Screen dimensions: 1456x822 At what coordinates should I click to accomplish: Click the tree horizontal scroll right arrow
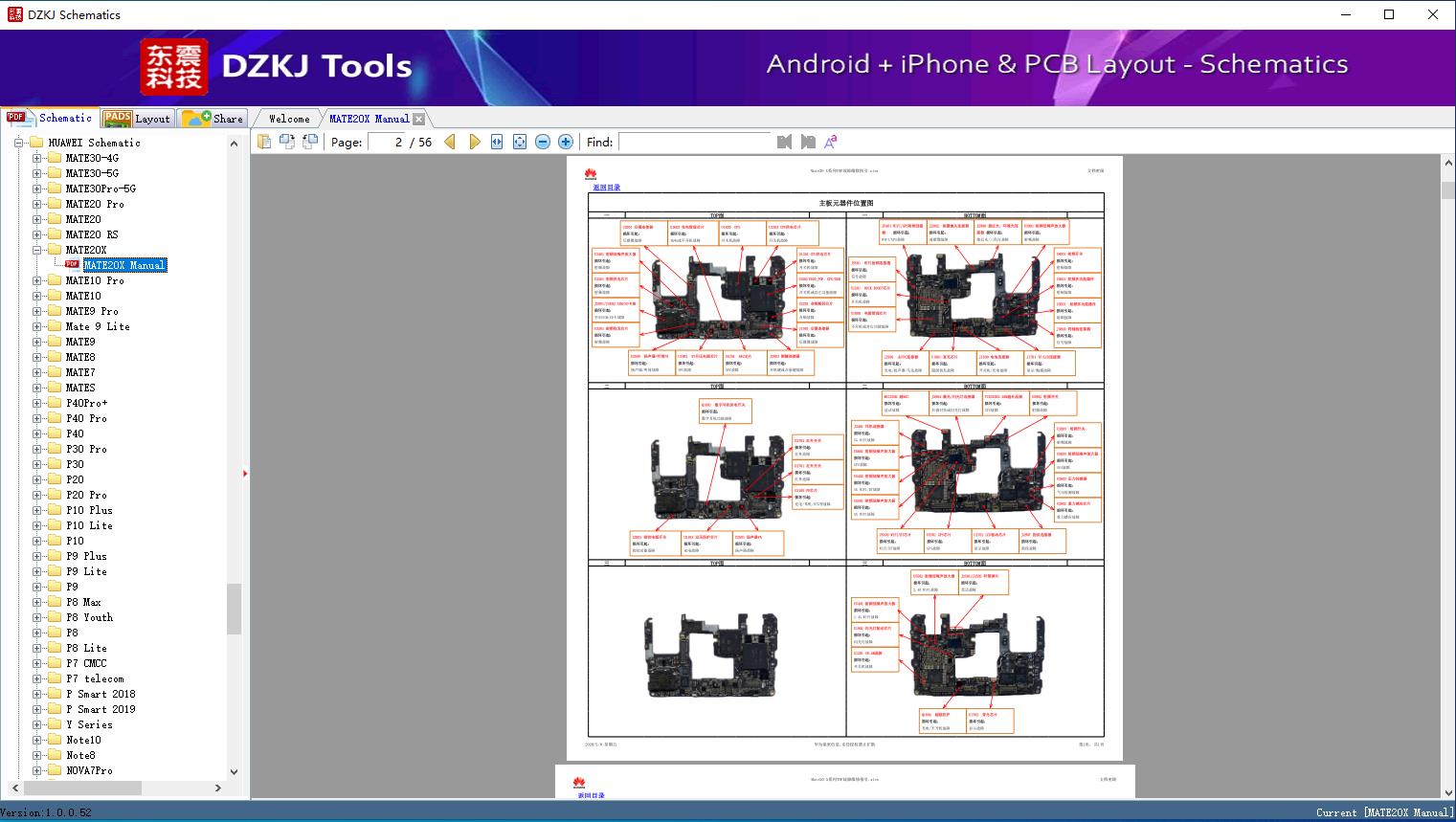[x=218, y=788]
